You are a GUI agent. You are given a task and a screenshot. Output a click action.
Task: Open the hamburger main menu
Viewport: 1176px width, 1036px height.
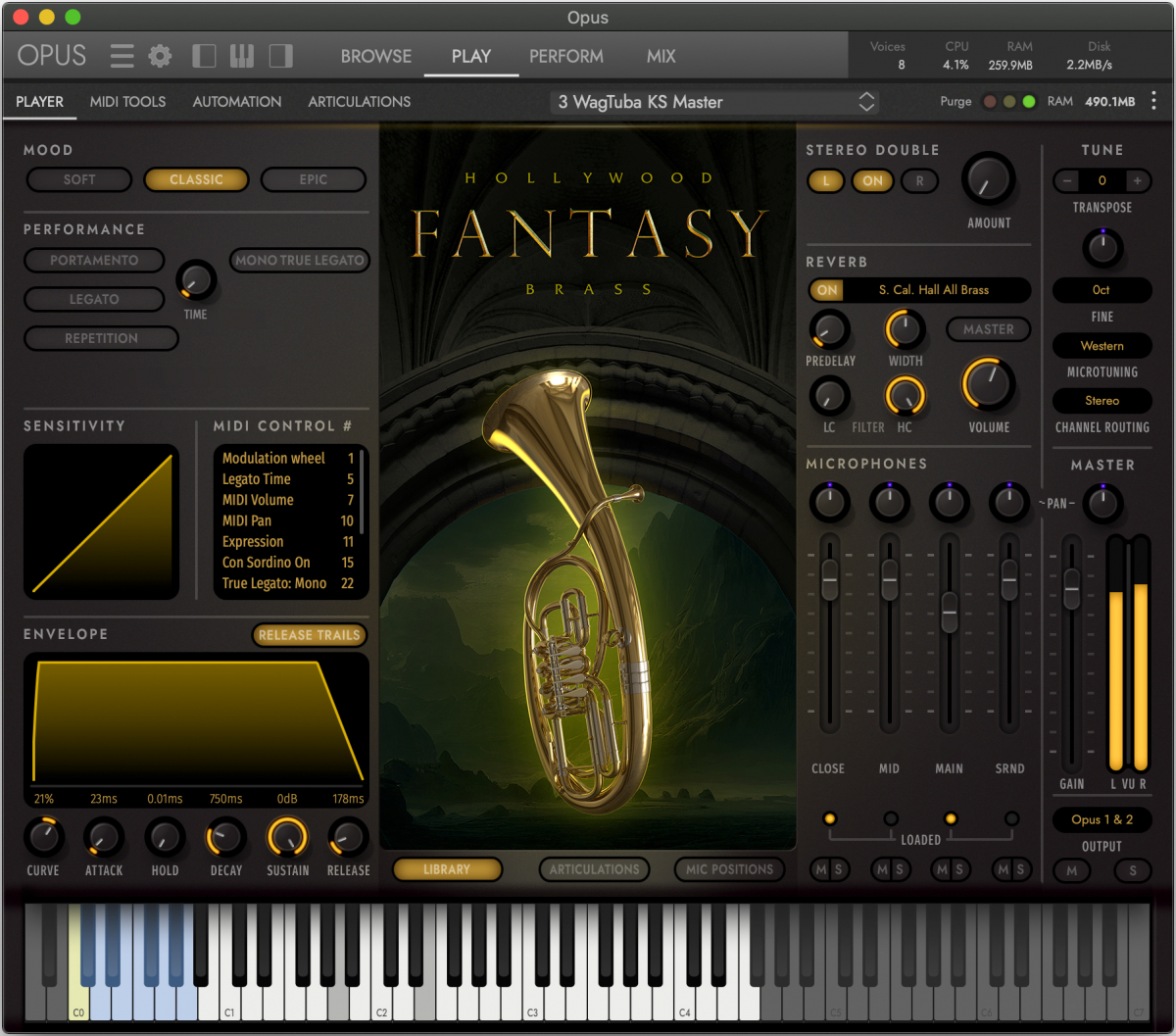pyautogui.click(x=122, y=56)
